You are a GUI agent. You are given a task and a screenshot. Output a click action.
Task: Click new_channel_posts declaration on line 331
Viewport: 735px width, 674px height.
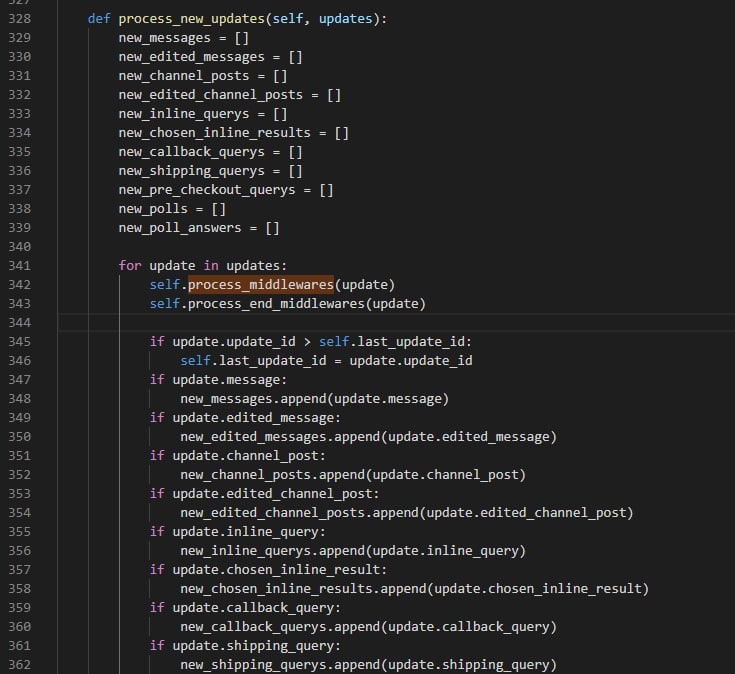[202, 76]
